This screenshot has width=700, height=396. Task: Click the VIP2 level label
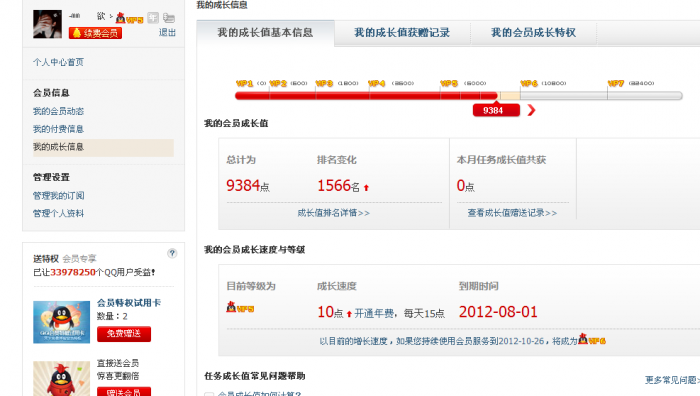tap(278, 83)
